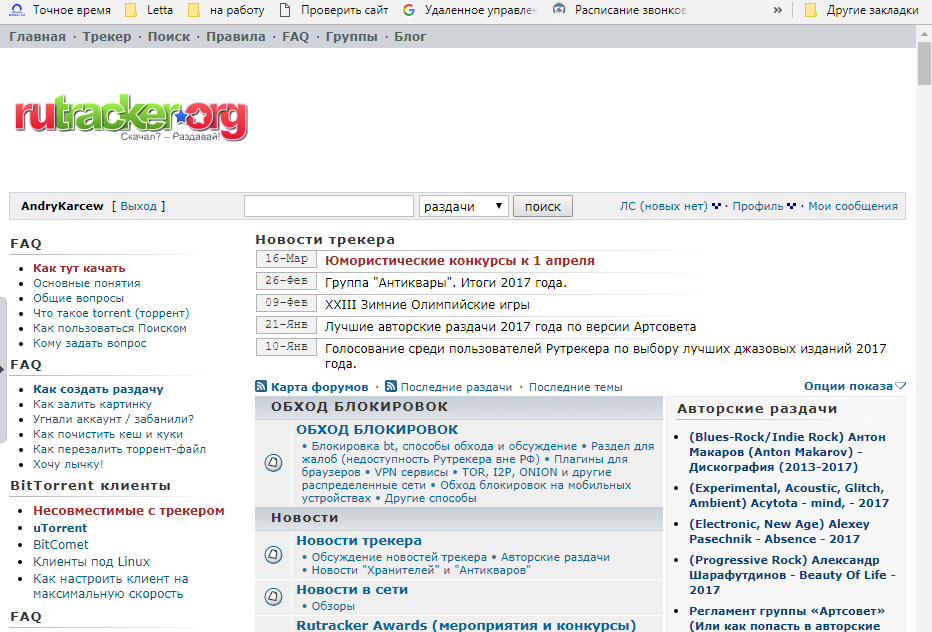Open Что такое torrent (торрент) link
This screenshot has height=632, width=932.
[x=111, y=313]
